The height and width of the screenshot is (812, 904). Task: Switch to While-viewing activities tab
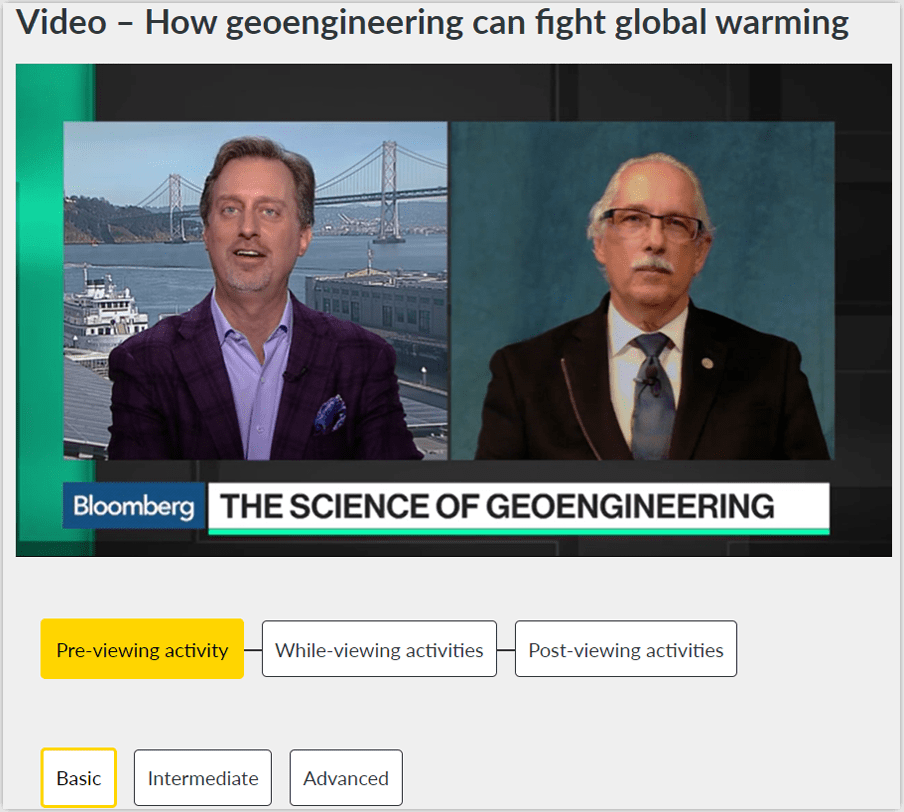[x=379, y=649]
